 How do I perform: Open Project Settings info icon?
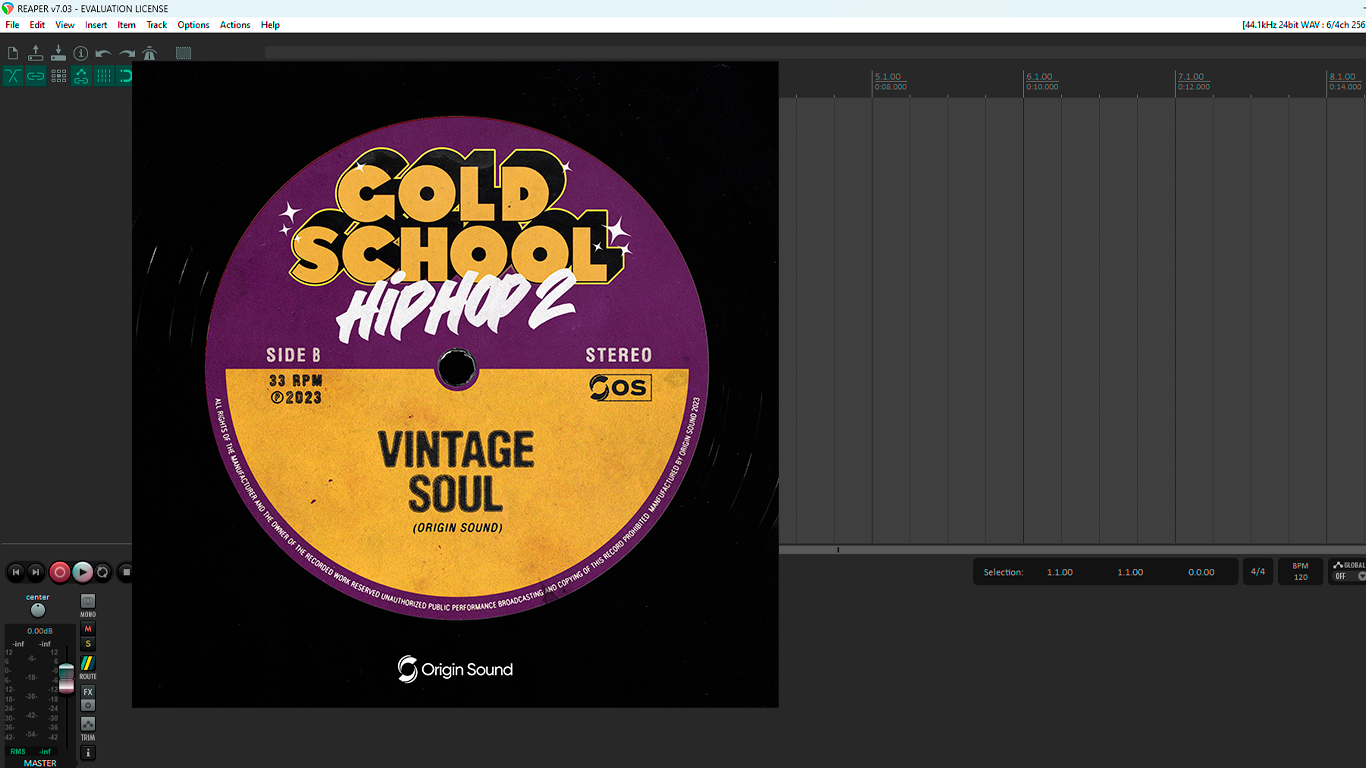(81, 53)
